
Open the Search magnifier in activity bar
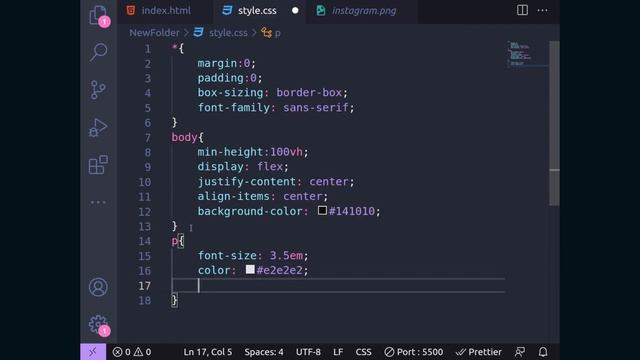[x=98, y=52]
